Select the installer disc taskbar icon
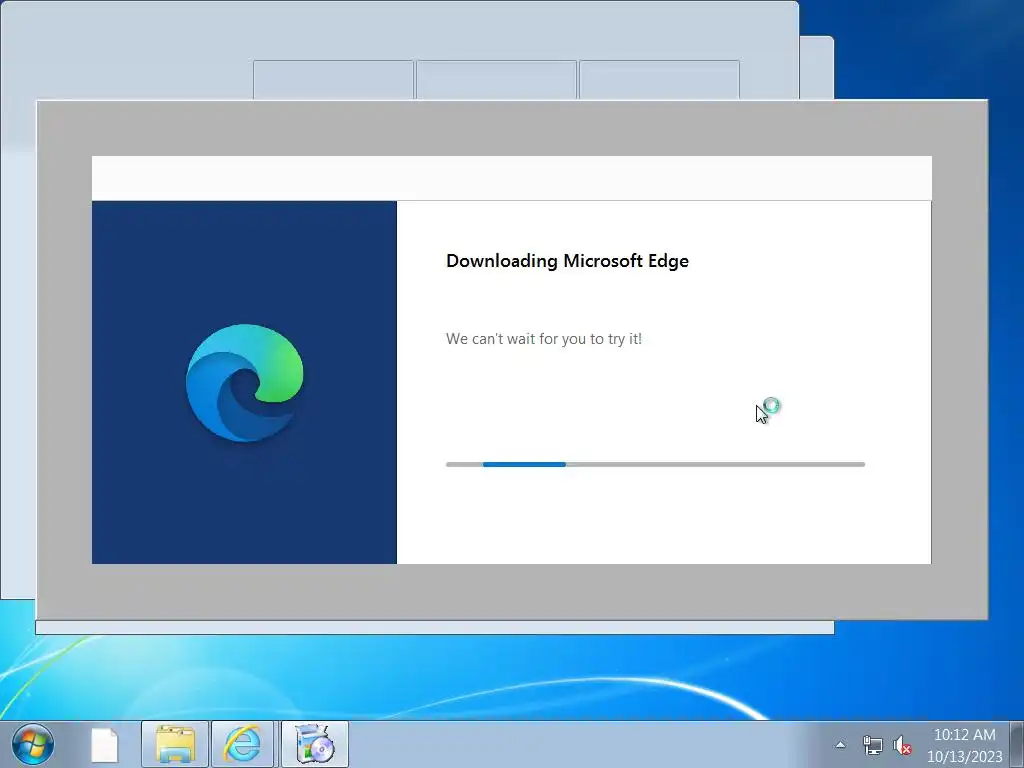The width and height of the screenshot is (1024, 768). tap(315, 744)
